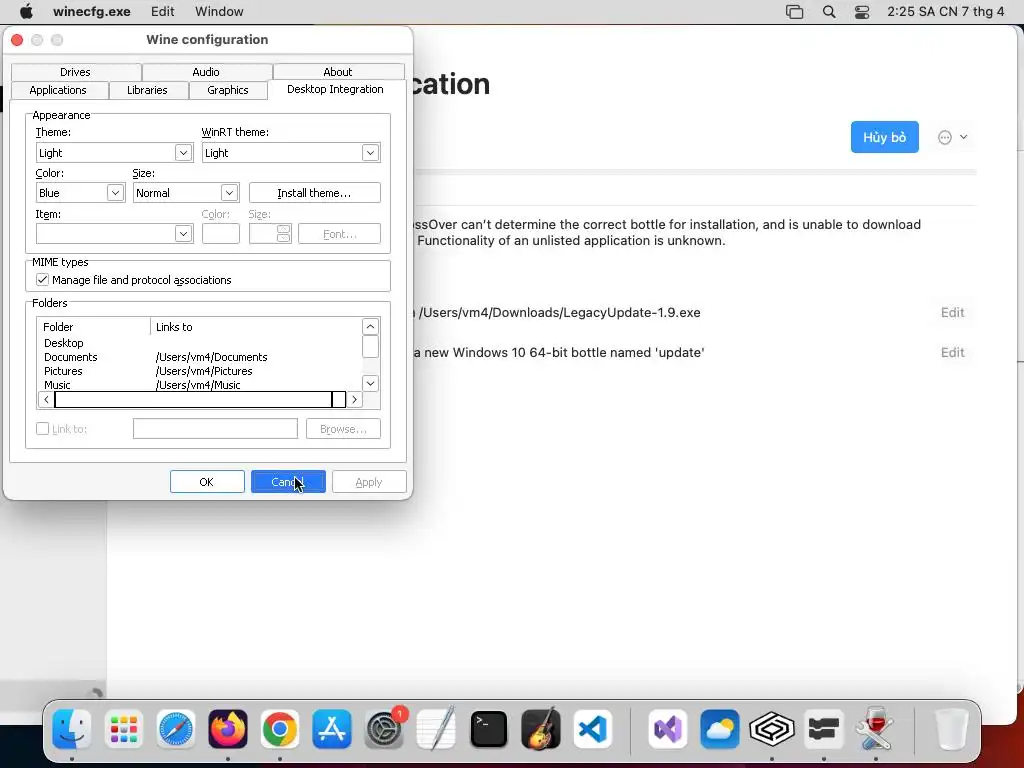Screen dimensions: 1024x768
Task: Toggle Manage file and protocol associations checkbox
Action: pyautogui.click(x=42, y=280)
